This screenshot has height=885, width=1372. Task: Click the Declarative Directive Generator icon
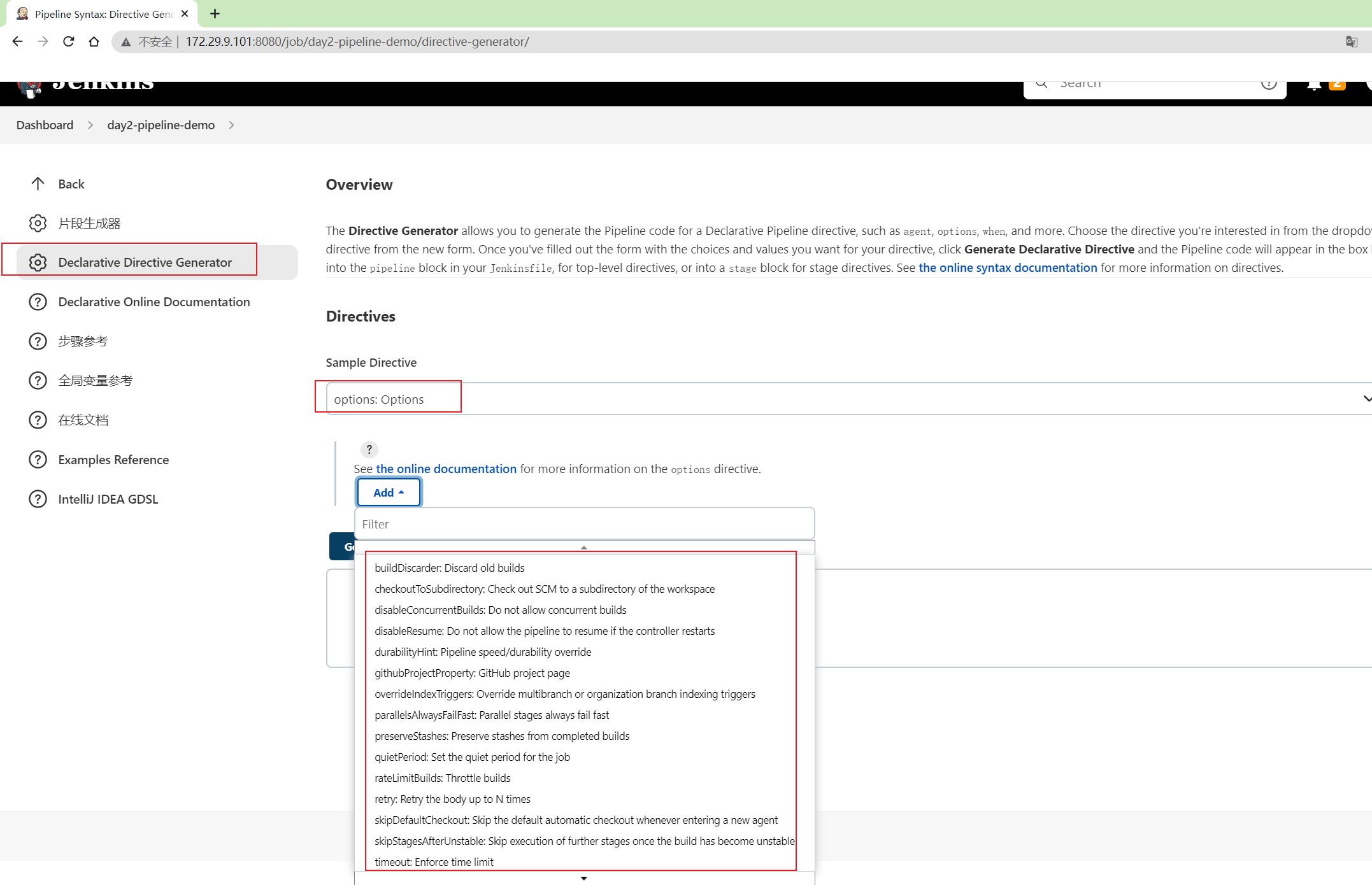[38, 262]
